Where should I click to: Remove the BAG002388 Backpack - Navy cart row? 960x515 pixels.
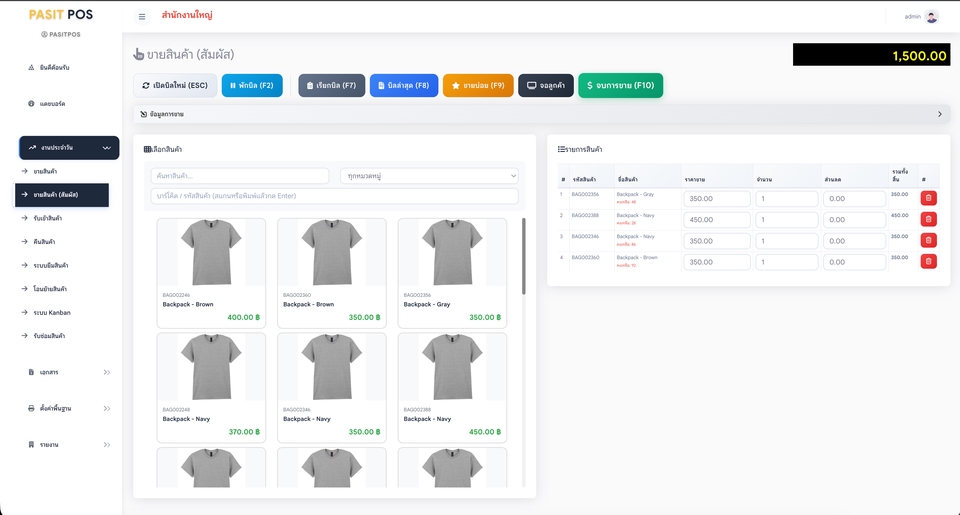[928, 219]
